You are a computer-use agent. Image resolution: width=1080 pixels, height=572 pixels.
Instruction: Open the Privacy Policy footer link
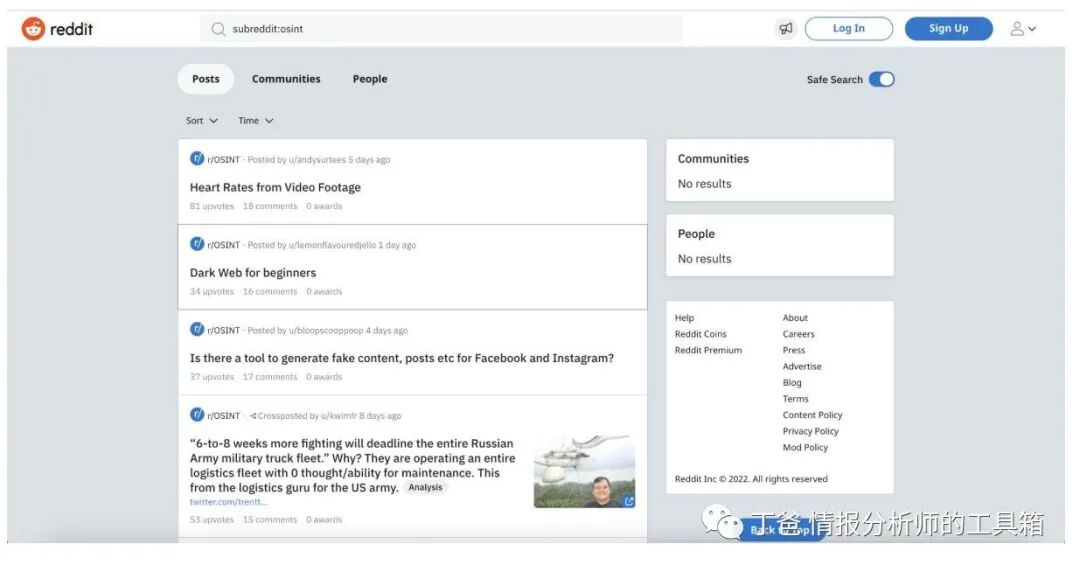point(810,431)
